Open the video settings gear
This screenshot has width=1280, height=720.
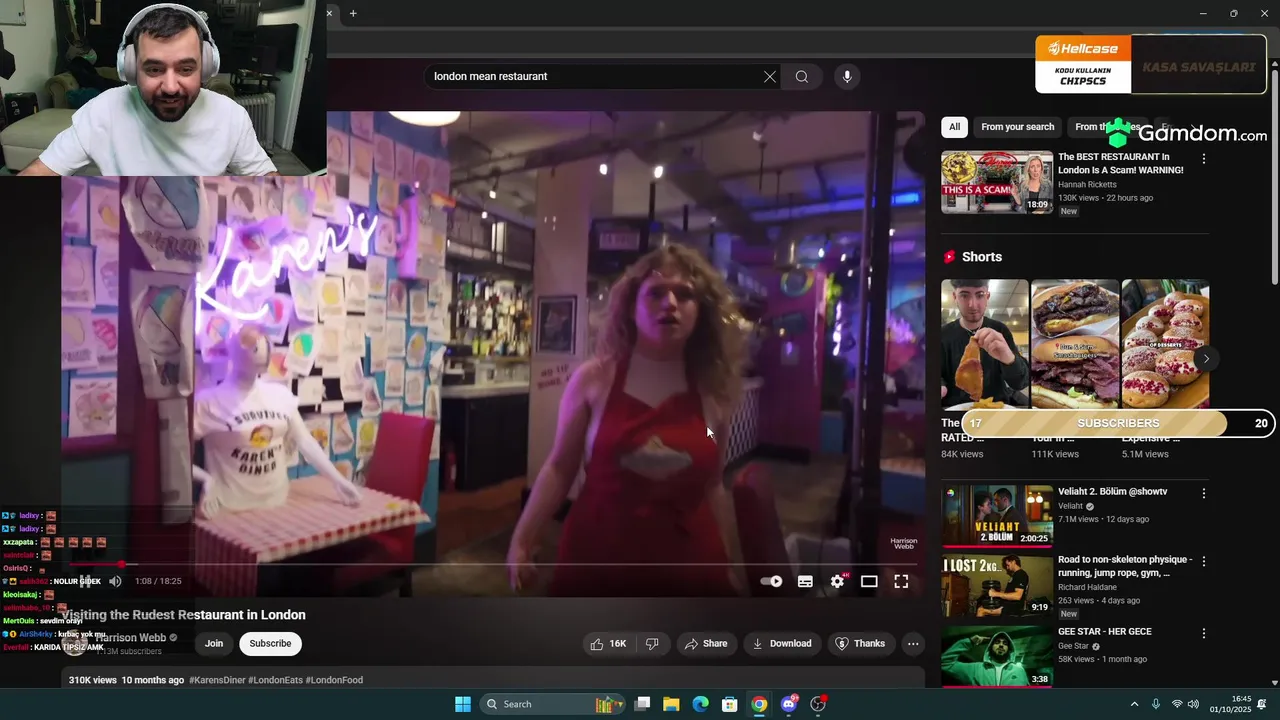coord(838,581)
